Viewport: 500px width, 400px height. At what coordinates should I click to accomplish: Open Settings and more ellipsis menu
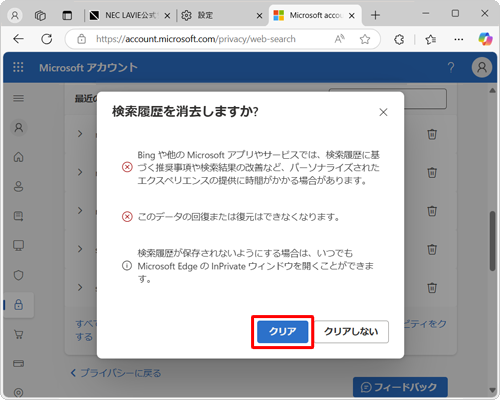[x=459, y=40]
